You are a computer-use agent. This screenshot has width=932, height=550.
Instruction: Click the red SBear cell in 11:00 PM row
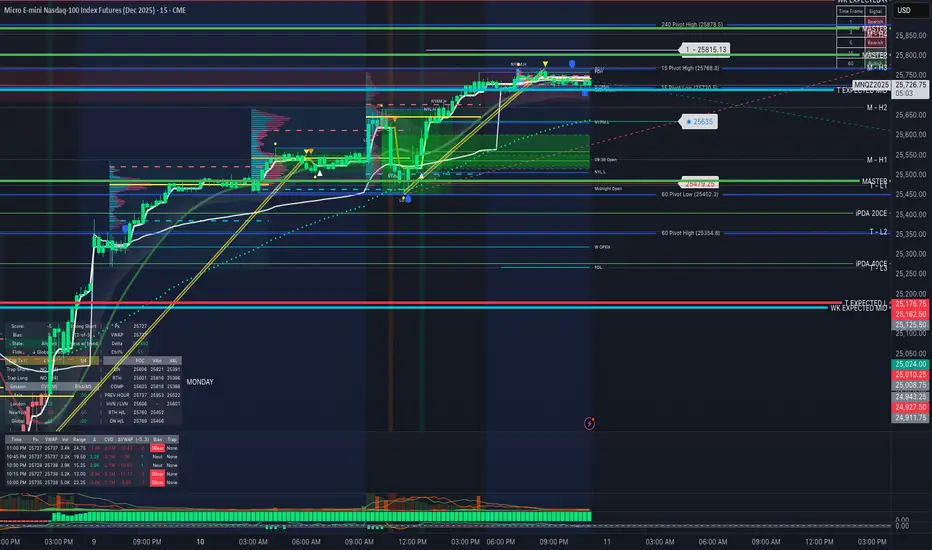(x=158, y=448)
